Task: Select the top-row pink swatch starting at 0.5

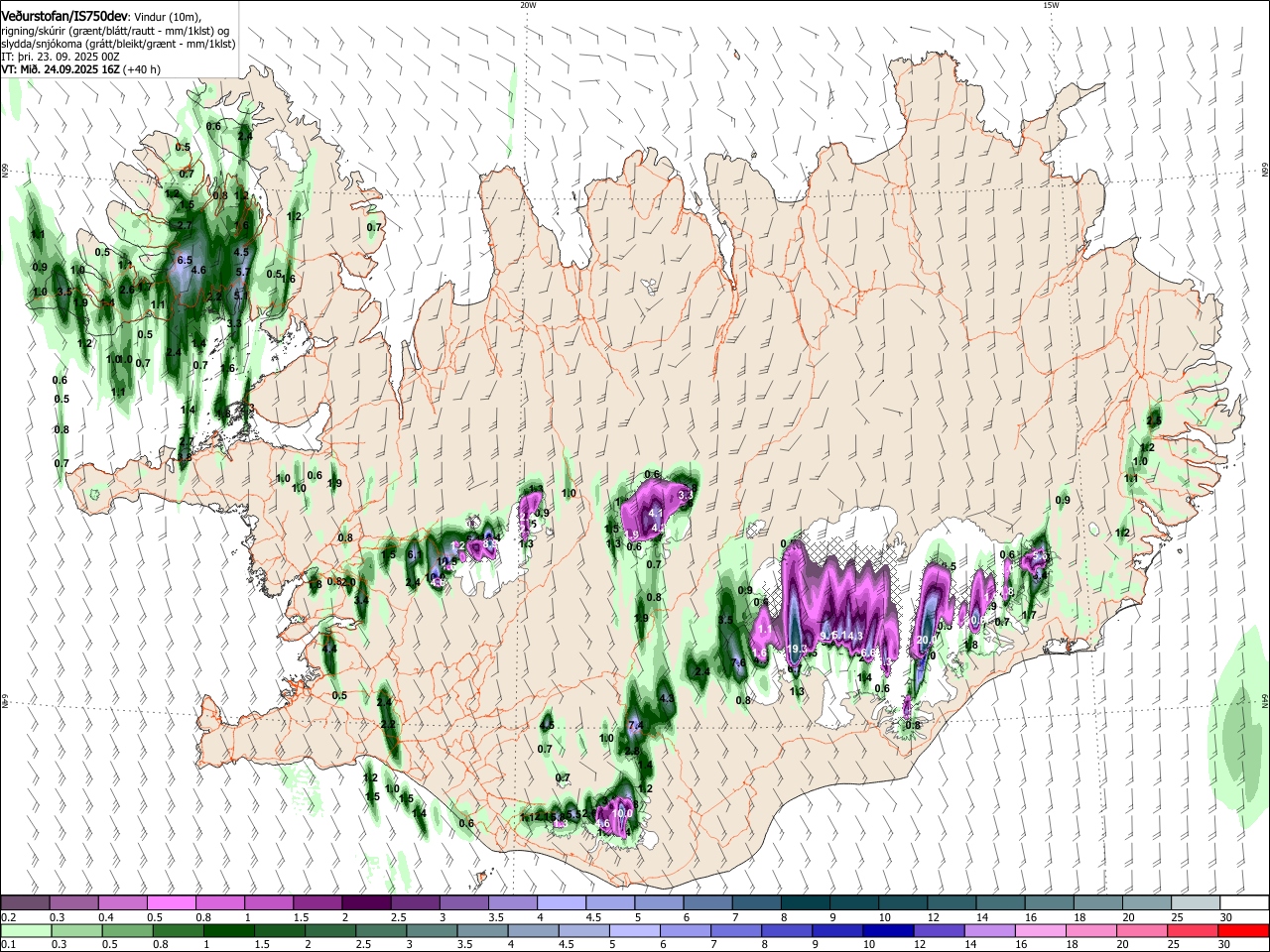Action: click(171, 902)
